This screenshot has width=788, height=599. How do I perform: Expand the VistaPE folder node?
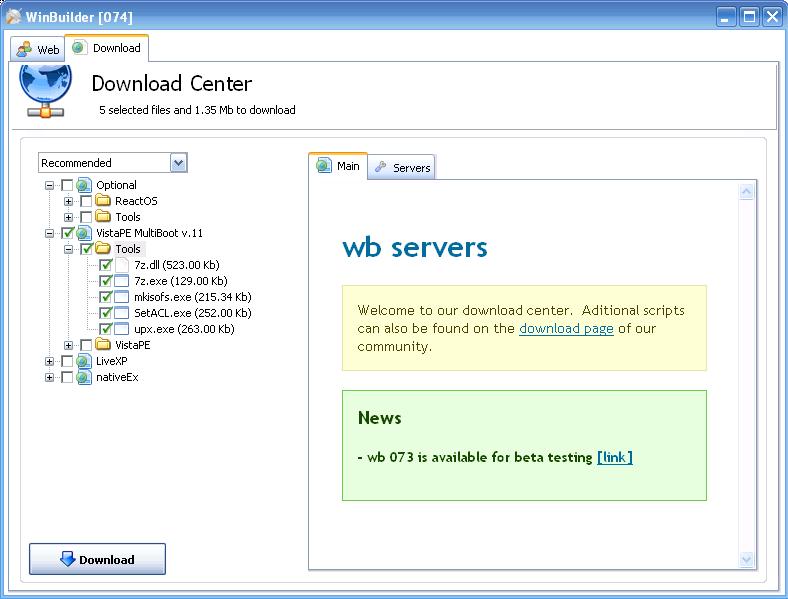tap(68, 345)
